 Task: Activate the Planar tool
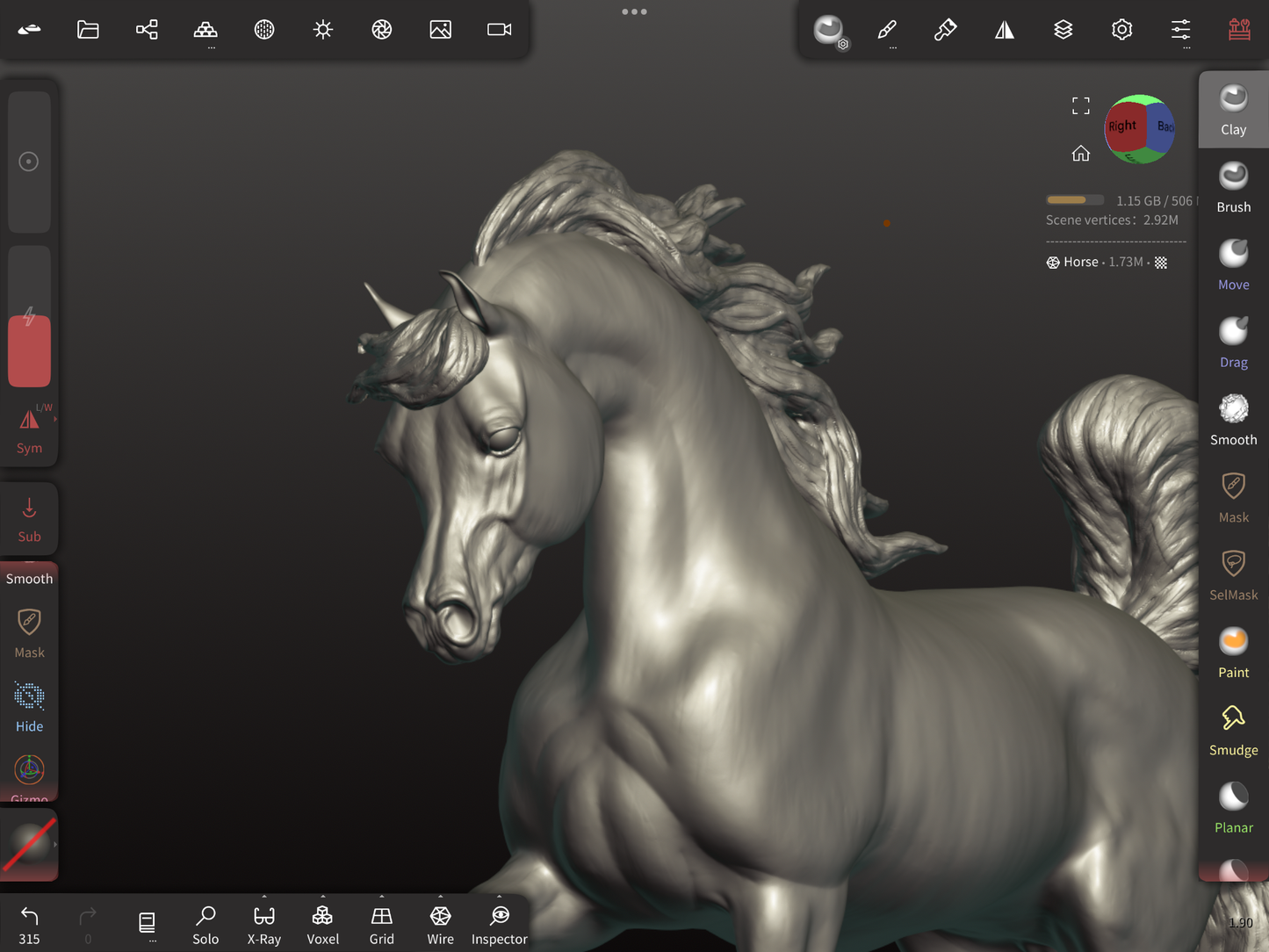(x=1233, y=807)
